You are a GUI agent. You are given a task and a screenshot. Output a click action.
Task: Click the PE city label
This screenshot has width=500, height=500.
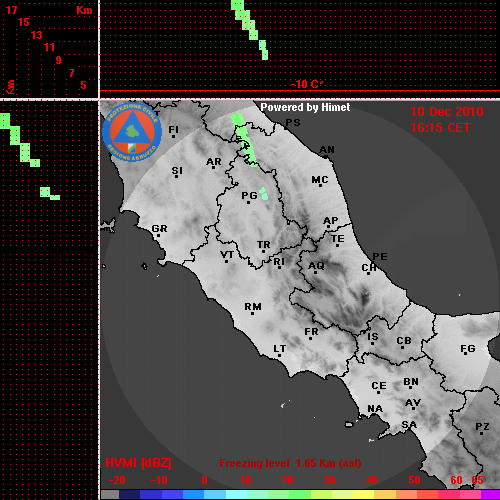point(380,257)
